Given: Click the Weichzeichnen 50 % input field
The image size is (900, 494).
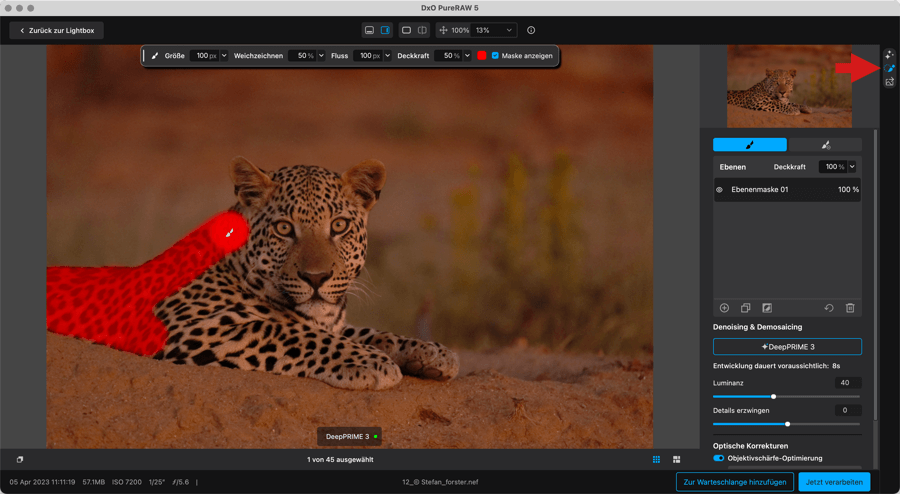Looking at the screenshot, I should click(x=302, y=56).
